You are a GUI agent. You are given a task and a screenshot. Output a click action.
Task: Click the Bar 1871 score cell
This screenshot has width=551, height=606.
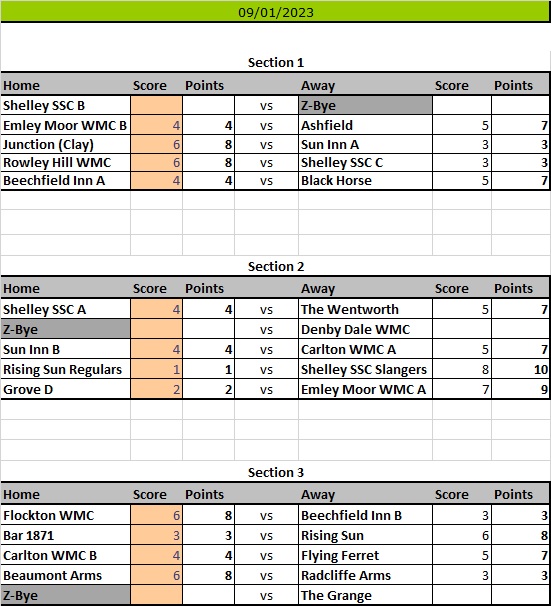coord(156,535)
